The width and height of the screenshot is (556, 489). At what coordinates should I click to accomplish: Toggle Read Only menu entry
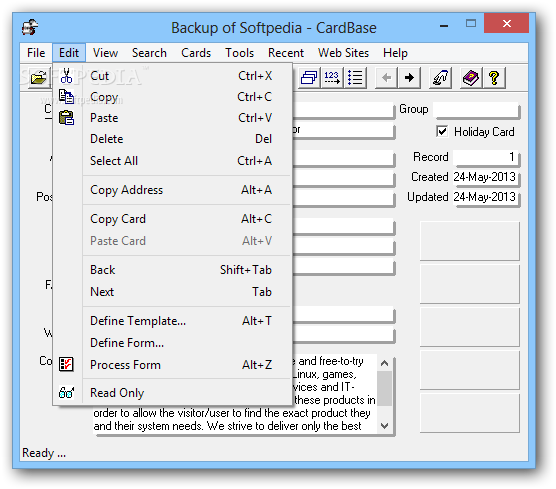click(173, 393)
